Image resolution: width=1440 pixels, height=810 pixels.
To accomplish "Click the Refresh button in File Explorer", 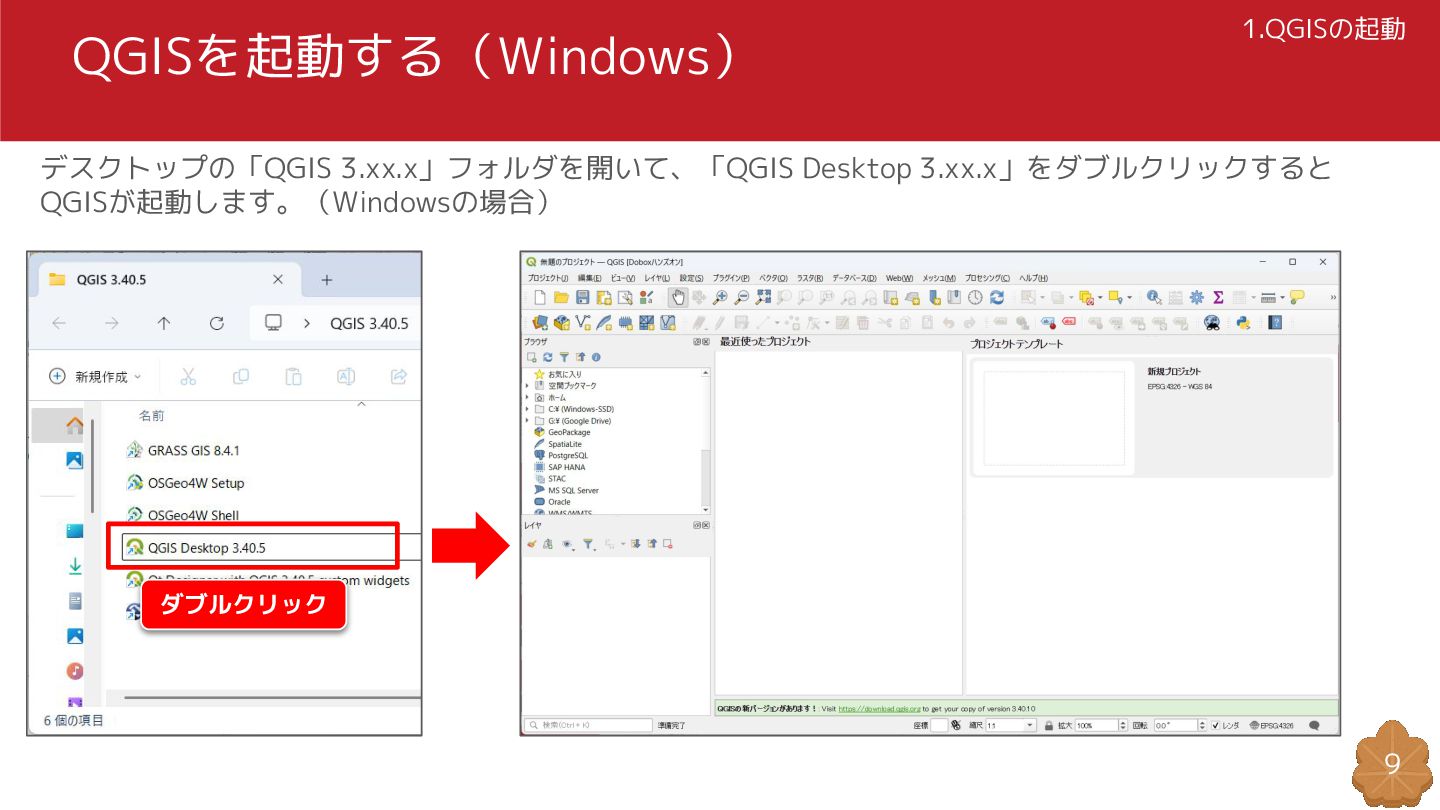I will coord(216,323).
